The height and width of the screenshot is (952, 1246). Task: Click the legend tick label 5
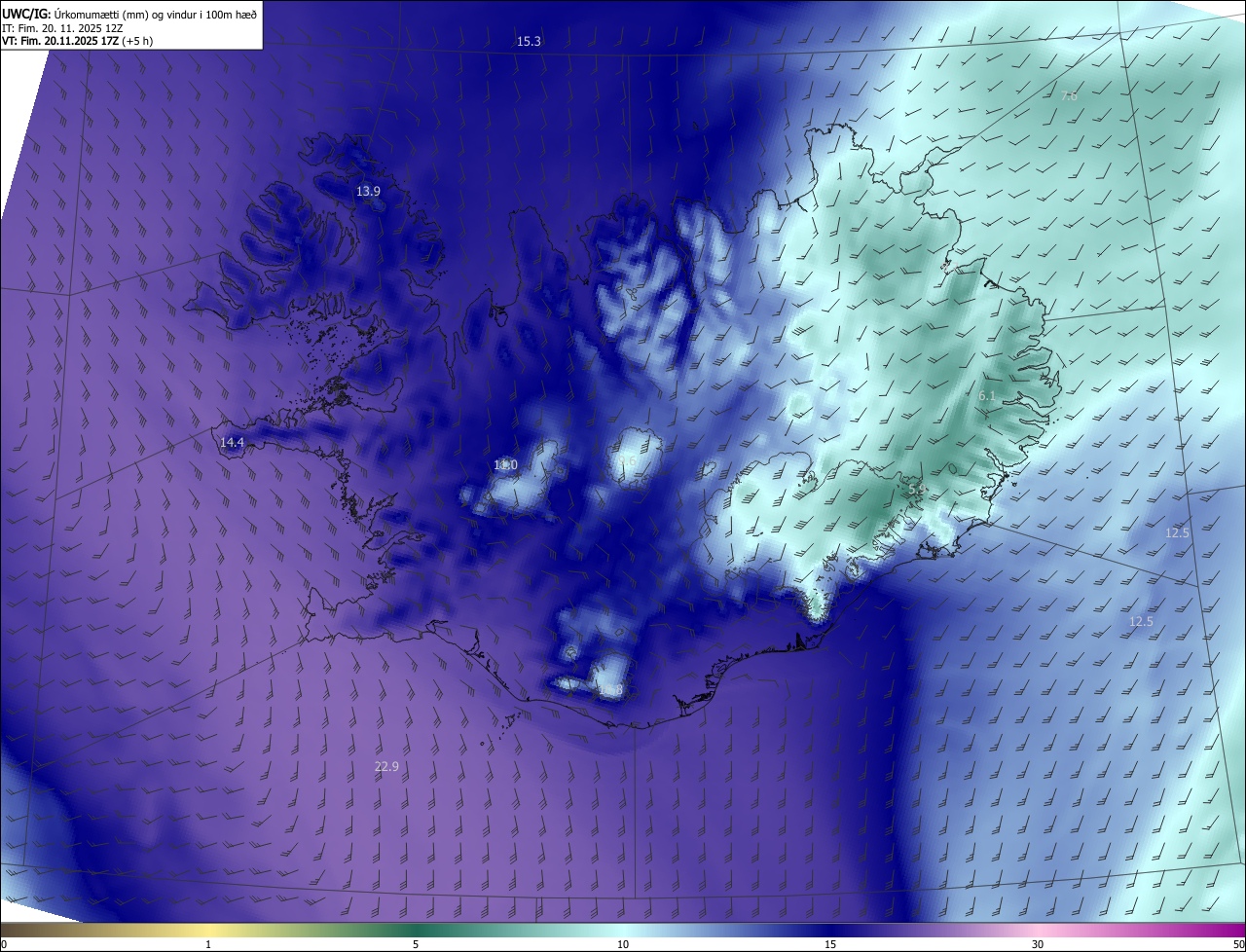tap(416, 944)
